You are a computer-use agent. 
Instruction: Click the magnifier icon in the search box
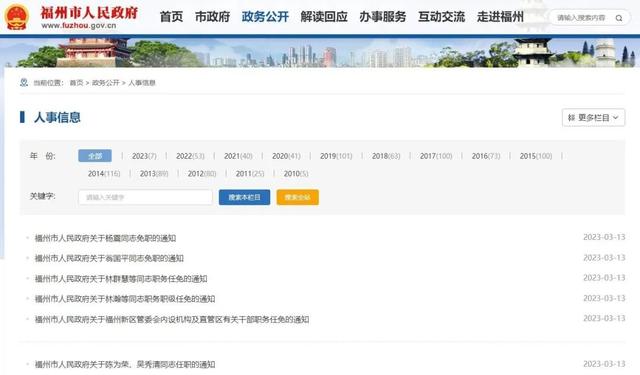pos(619,18)
